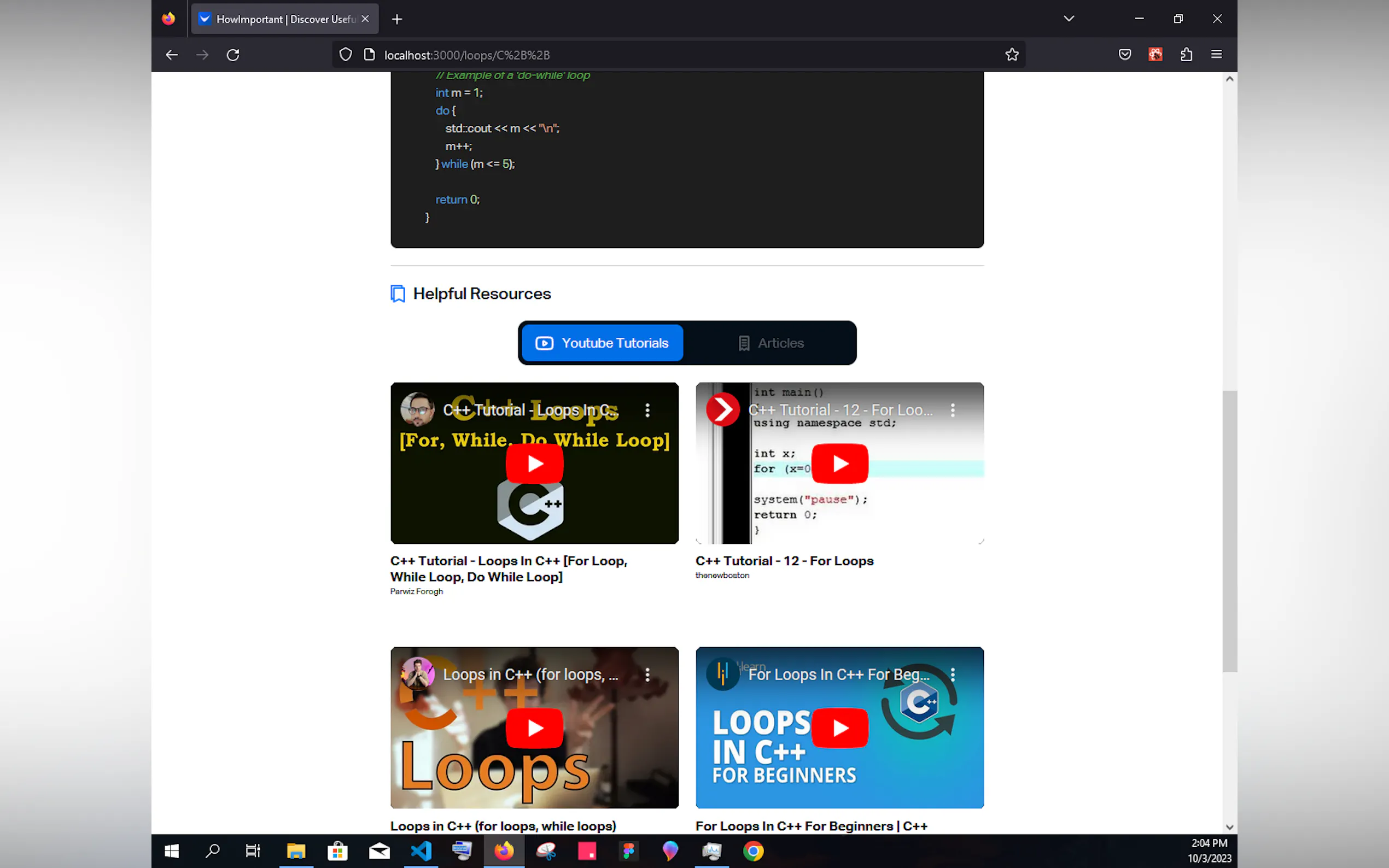This screenshot has width=1389, height=868.
Task: Select the Youtube Tutorials tab
Action: point(602,343)
